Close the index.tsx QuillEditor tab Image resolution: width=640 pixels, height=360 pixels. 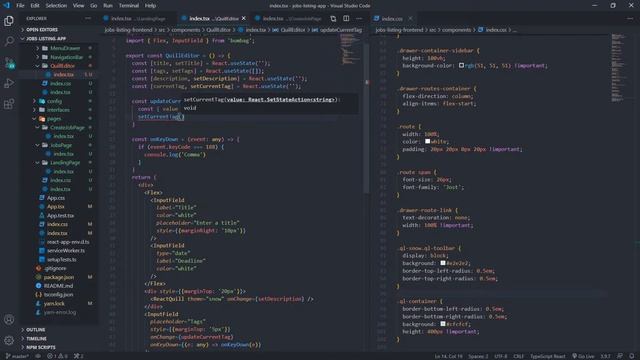click(244, 18)
